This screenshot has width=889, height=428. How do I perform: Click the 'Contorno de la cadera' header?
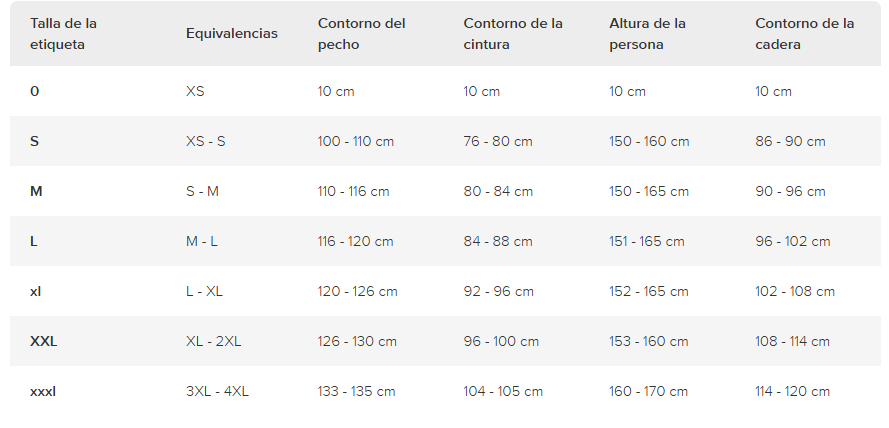click(x=805, y=34)
